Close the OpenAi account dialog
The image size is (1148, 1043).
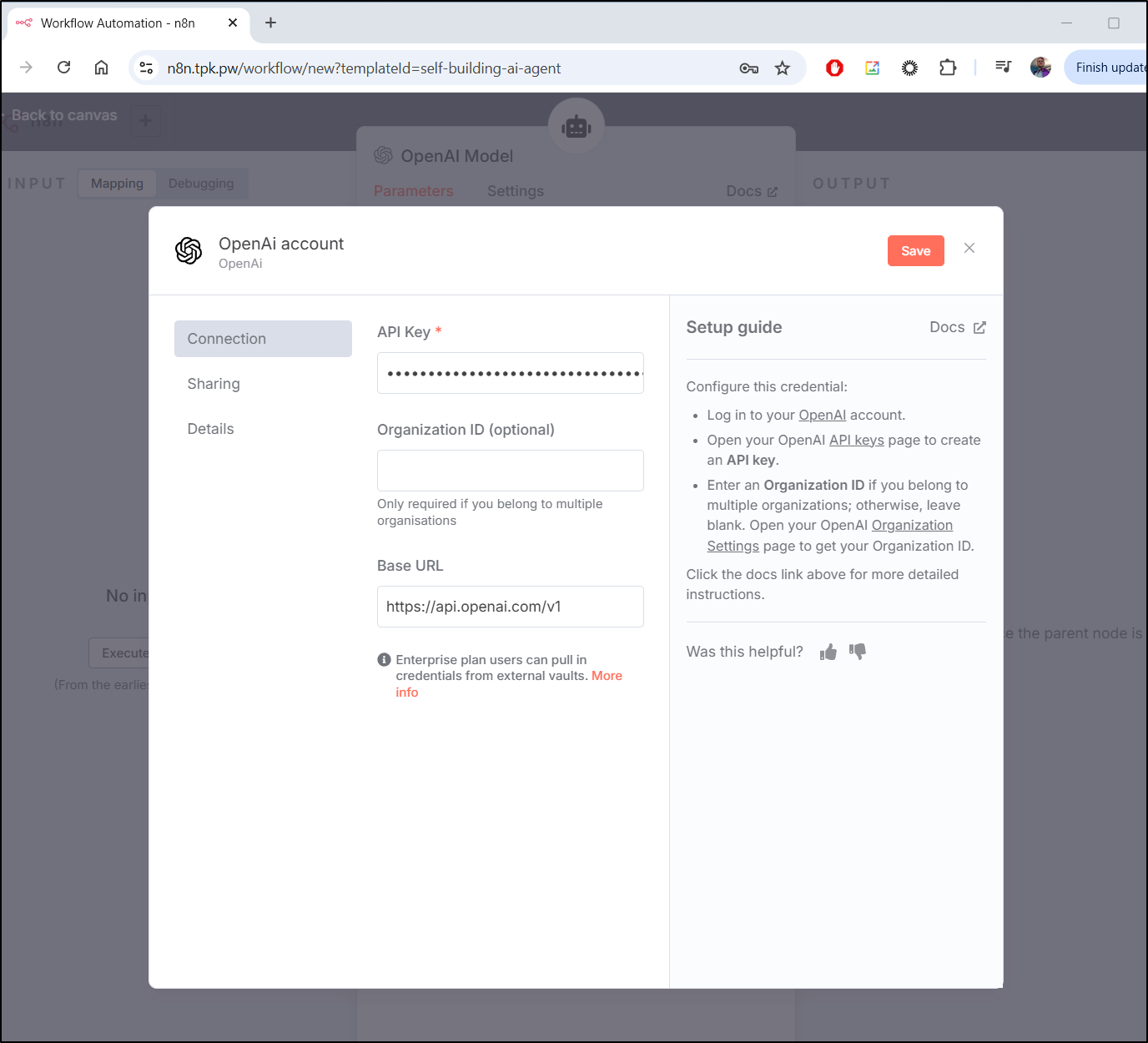point(969,248)
